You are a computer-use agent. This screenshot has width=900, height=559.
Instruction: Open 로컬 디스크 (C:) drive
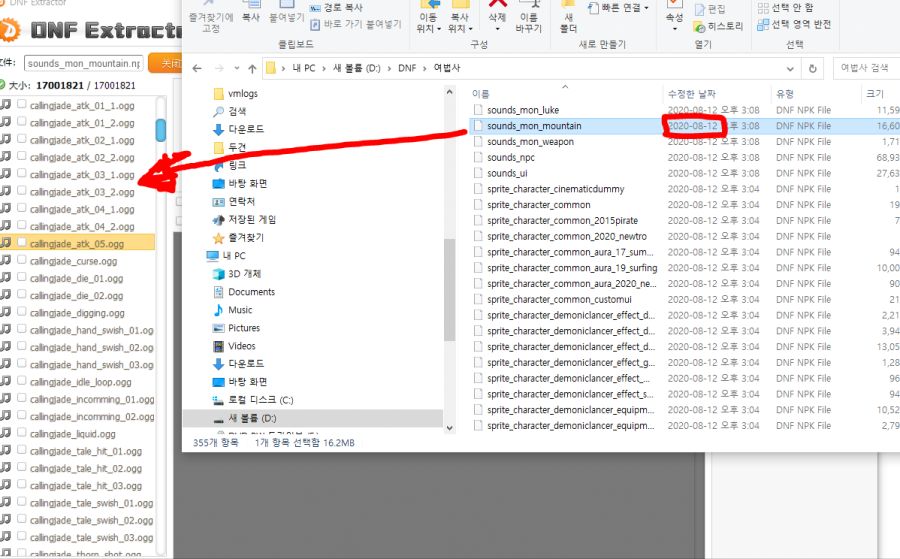[261, 399]
